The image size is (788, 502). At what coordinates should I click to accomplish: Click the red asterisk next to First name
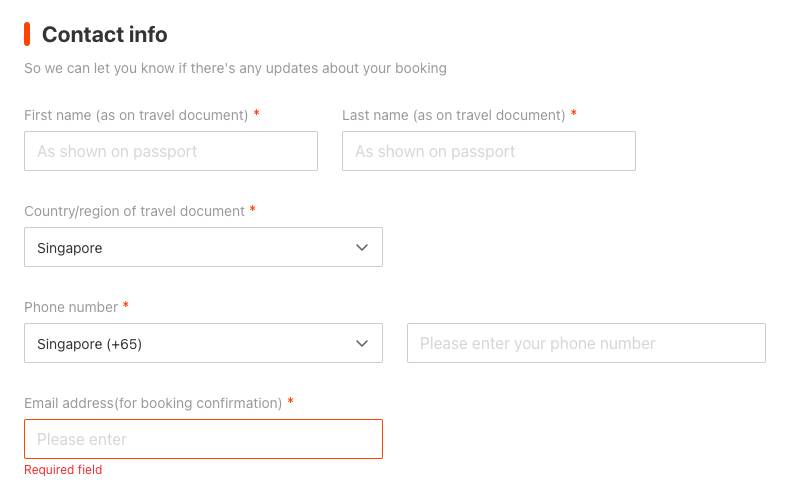pos(257,114)
